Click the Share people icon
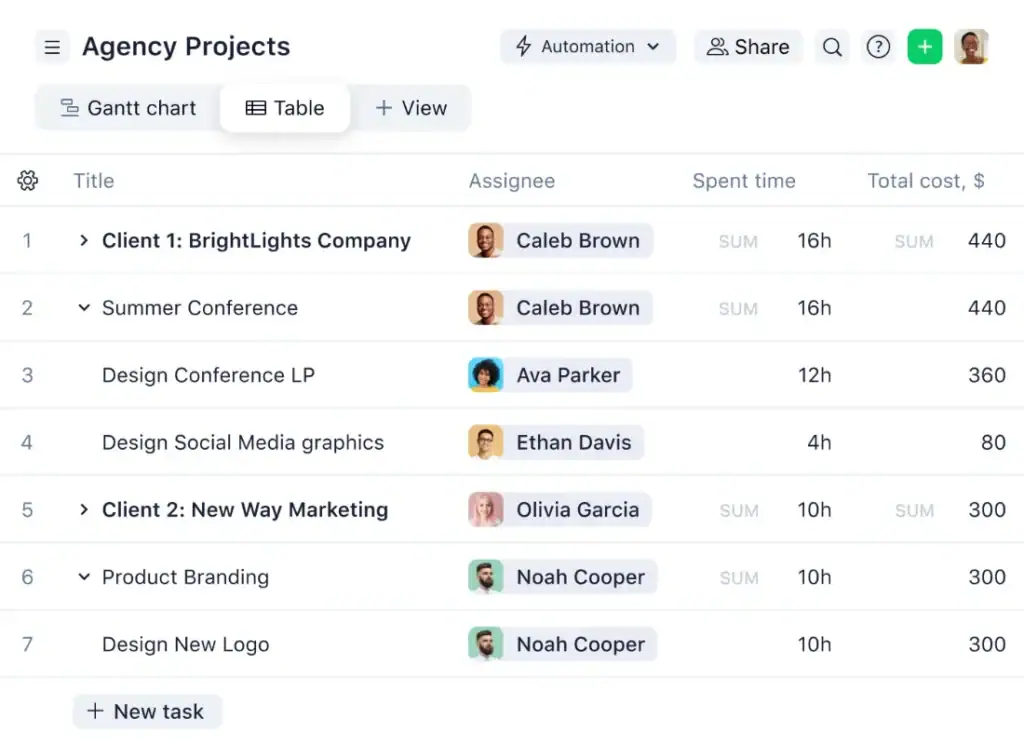1024x745 pixels. [716, 46]
